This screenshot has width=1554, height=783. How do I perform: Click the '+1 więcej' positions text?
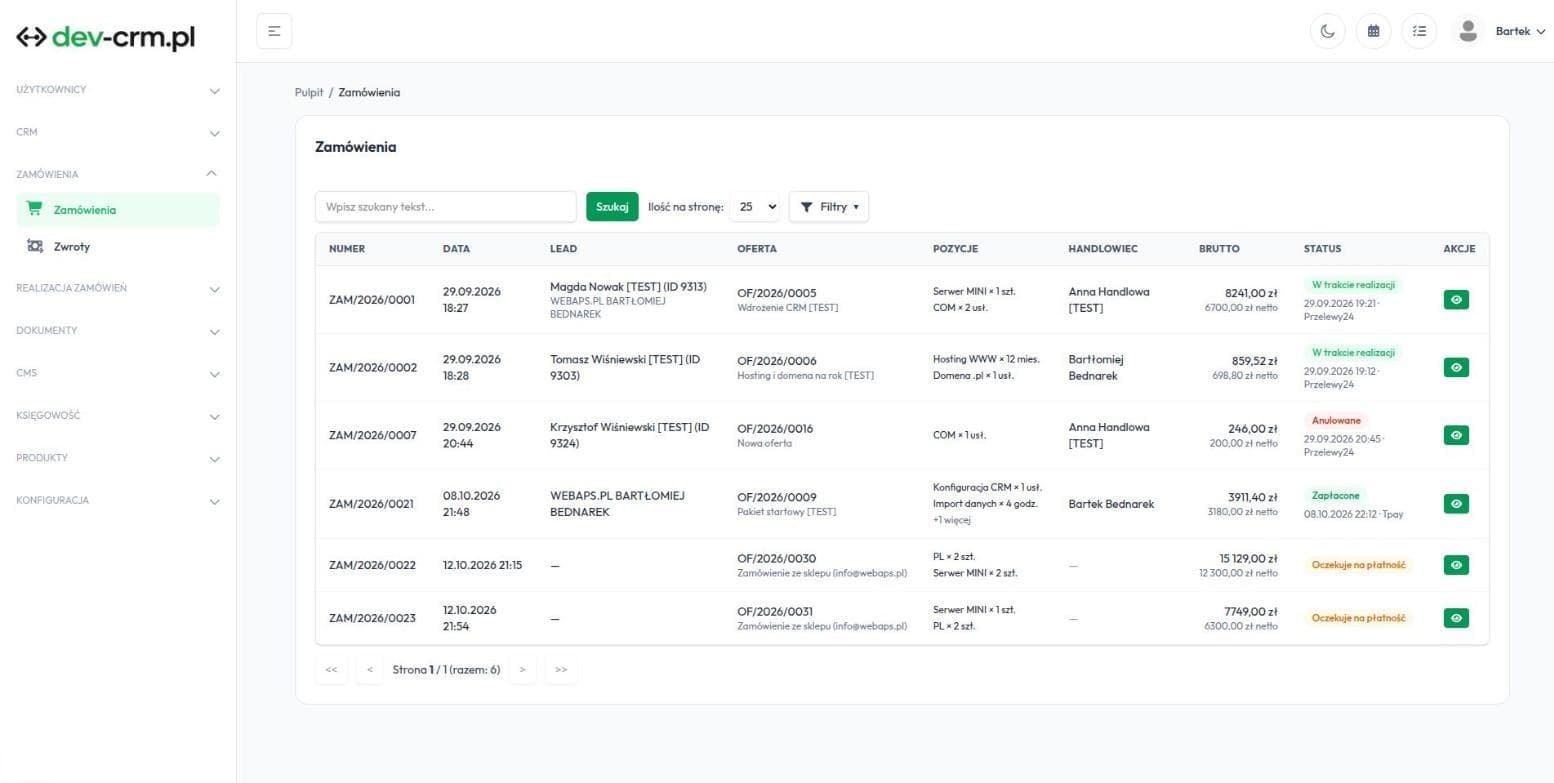click(x=952, y=520)
